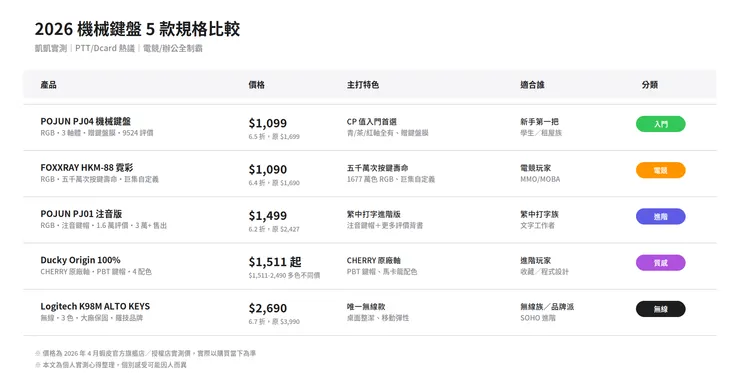Click the discount note '6.2 折・原 $2,427'
This screenshot has width=740, height=382.
274,229
